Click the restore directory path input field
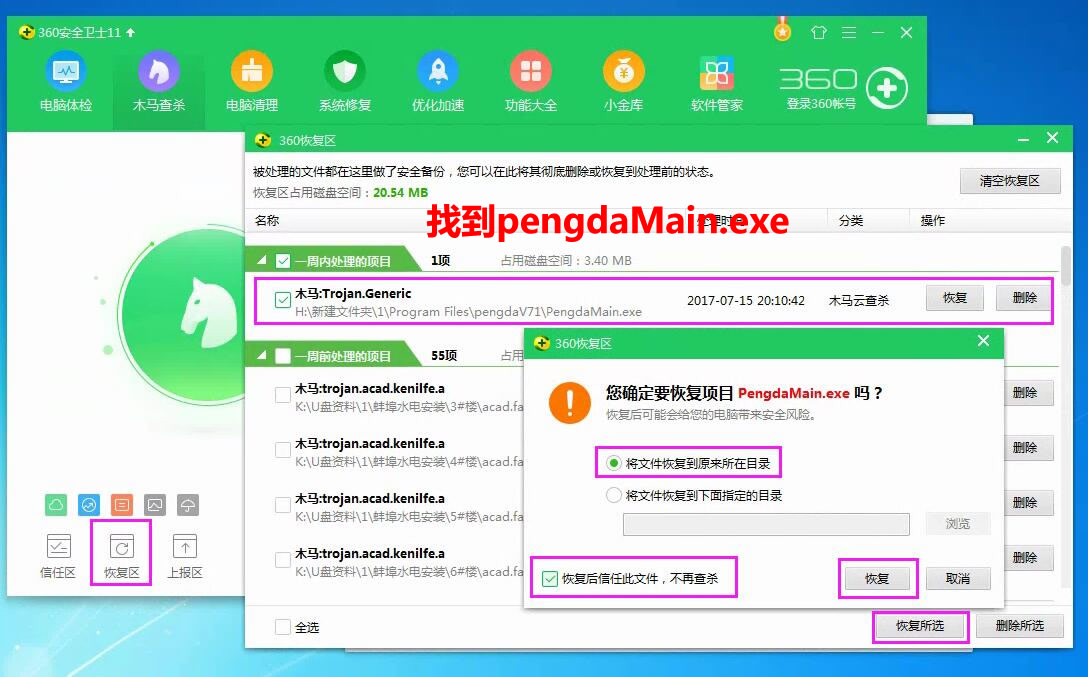This screenshot has width=1088, height=677. click(766, 524)
